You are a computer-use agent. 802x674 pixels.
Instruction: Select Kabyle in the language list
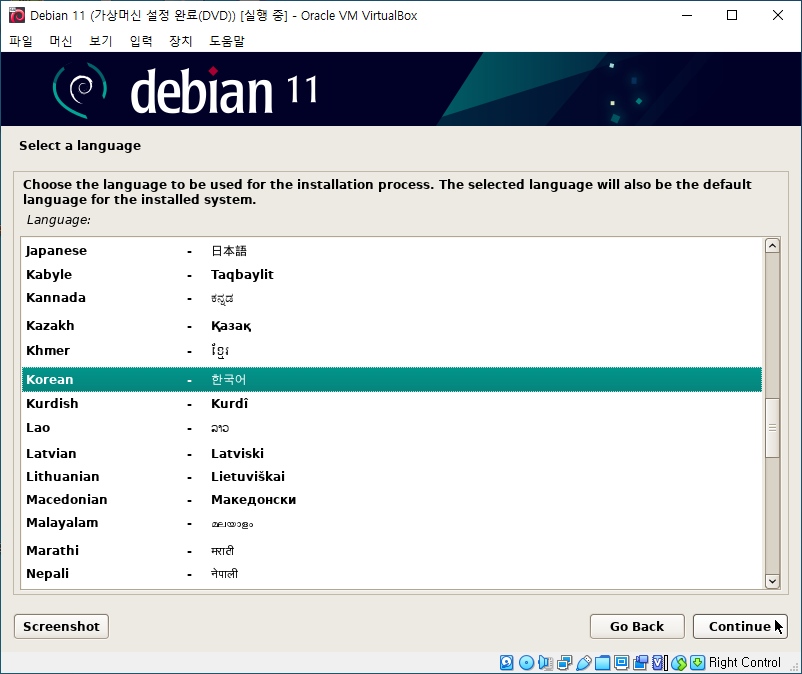[x=392, y=275]
